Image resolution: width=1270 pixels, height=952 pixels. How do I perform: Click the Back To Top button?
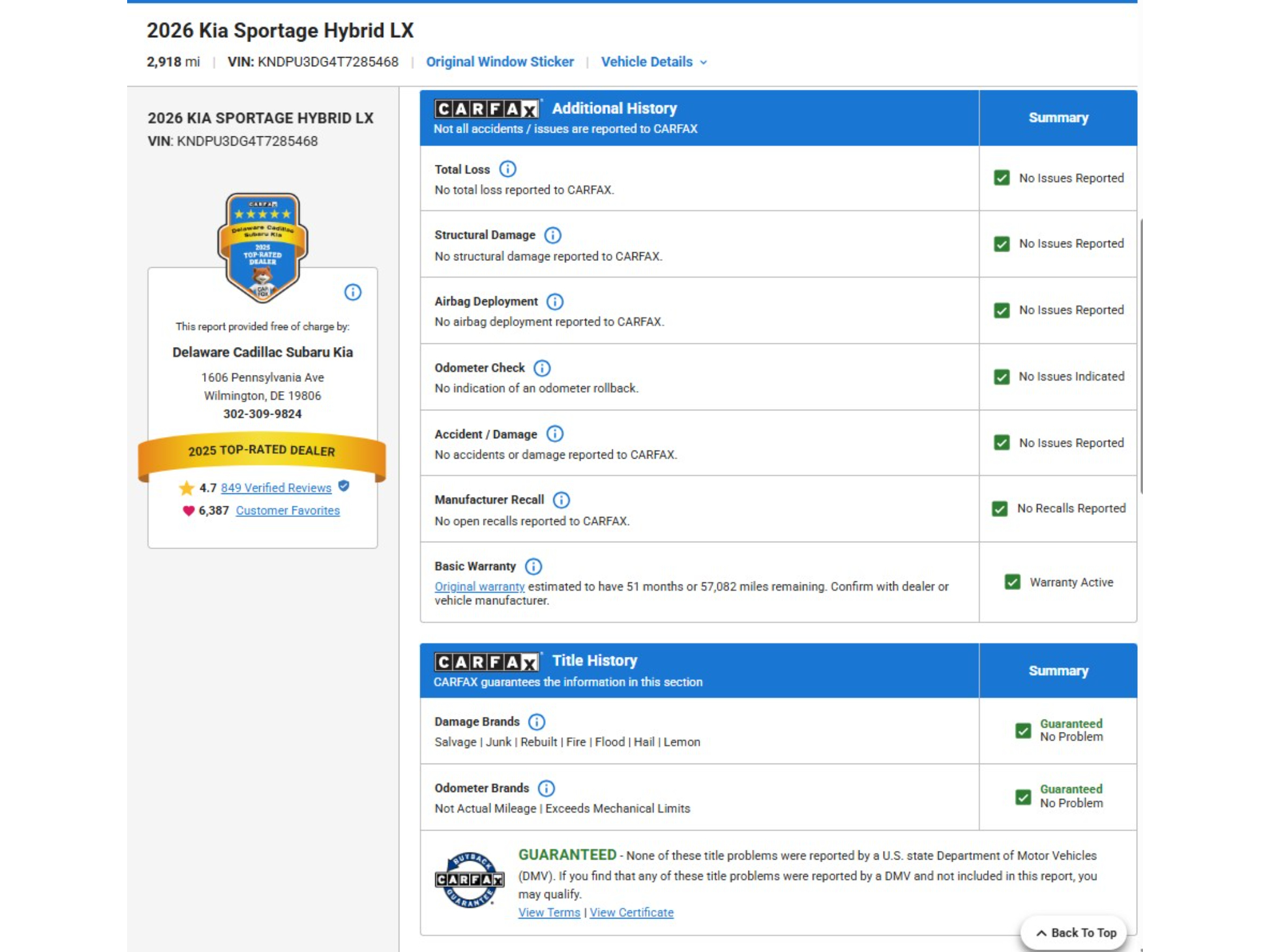tap(1077, 933)
